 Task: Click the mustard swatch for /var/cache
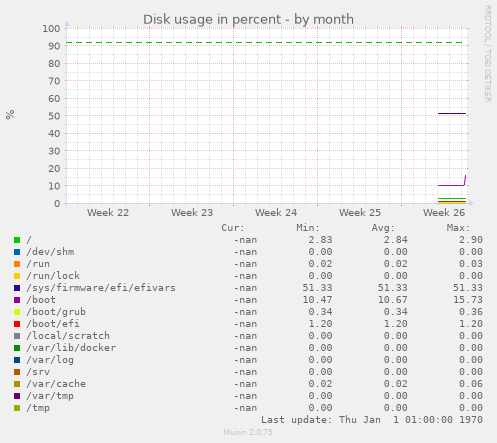point(17,384)
